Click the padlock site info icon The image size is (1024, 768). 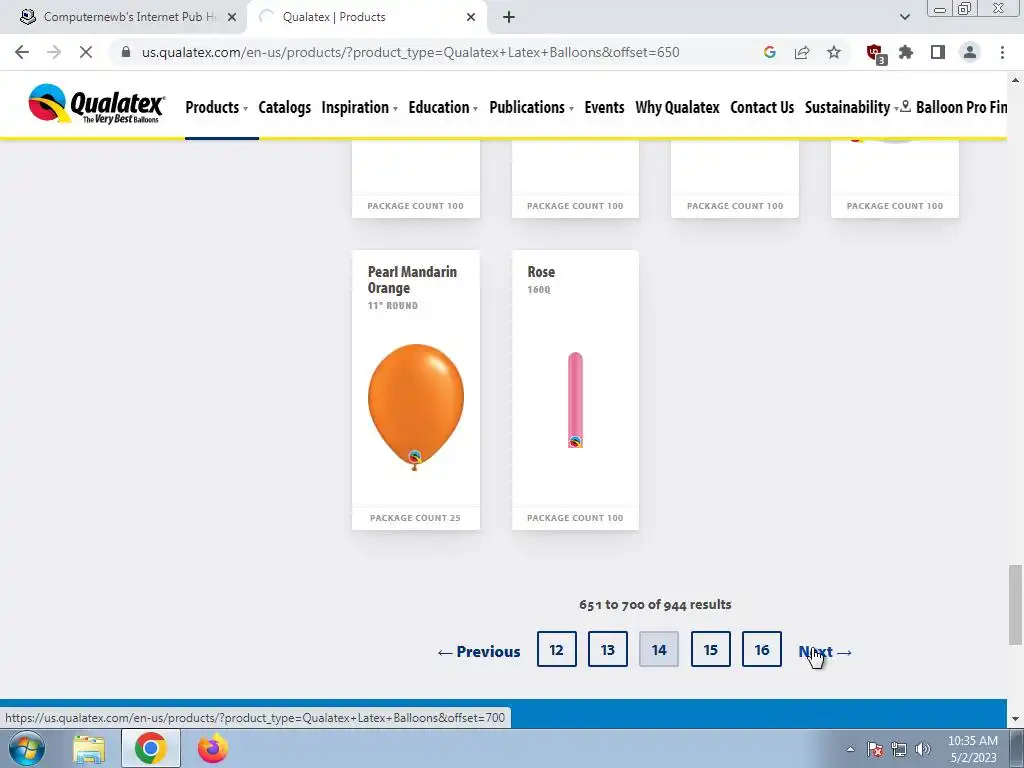point(126,52)
